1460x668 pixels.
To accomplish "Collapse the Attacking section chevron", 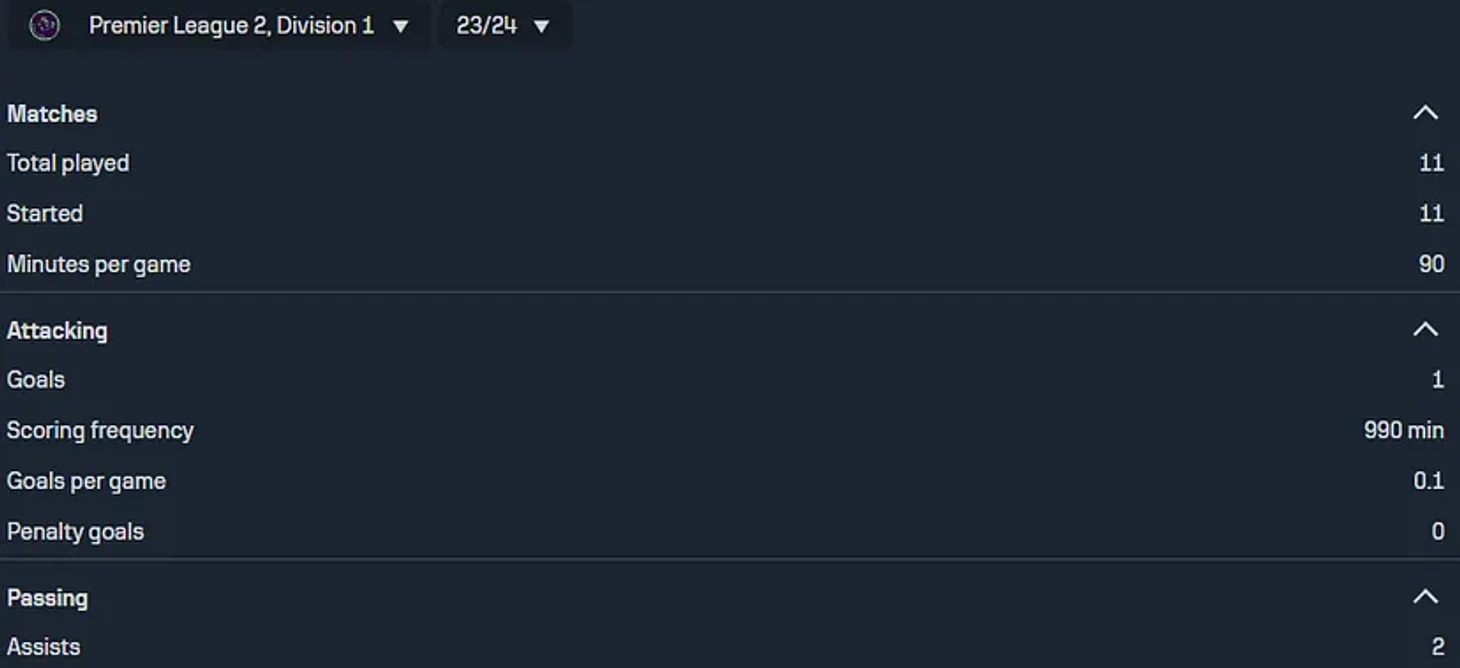I will click(x=1425, y=329).
